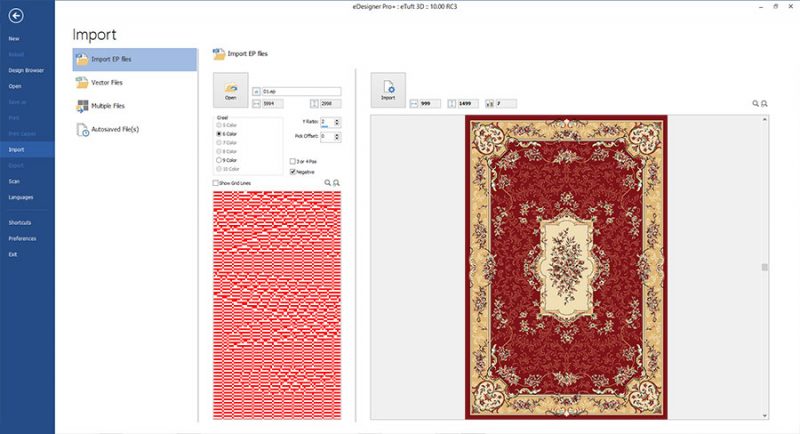Go back using the circled arrow icon
The height and width of the screenshot is (434, 800).
(16, 16)
